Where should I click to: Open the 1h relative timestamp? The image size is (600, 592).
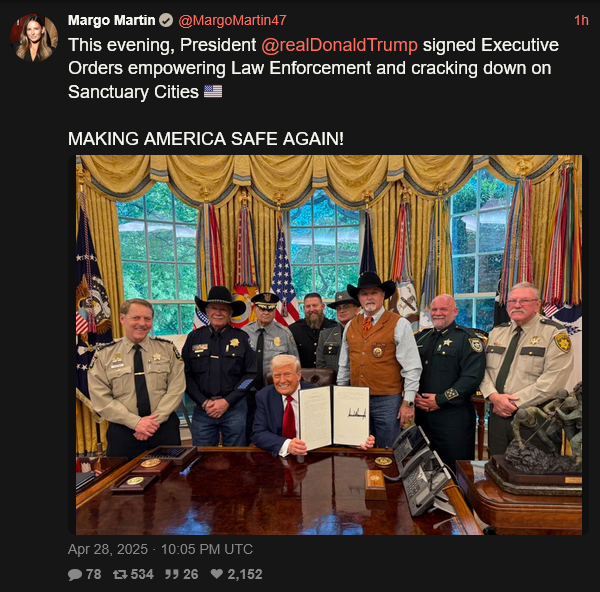[581, 20]
